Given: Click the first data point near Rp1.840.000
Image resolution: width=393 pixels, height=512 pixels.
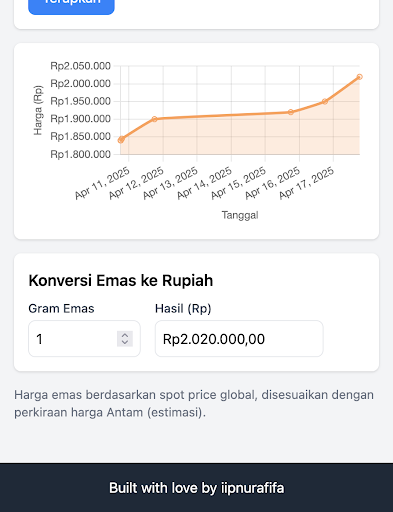Looking at the screenshot, I should tap(121, 140).
